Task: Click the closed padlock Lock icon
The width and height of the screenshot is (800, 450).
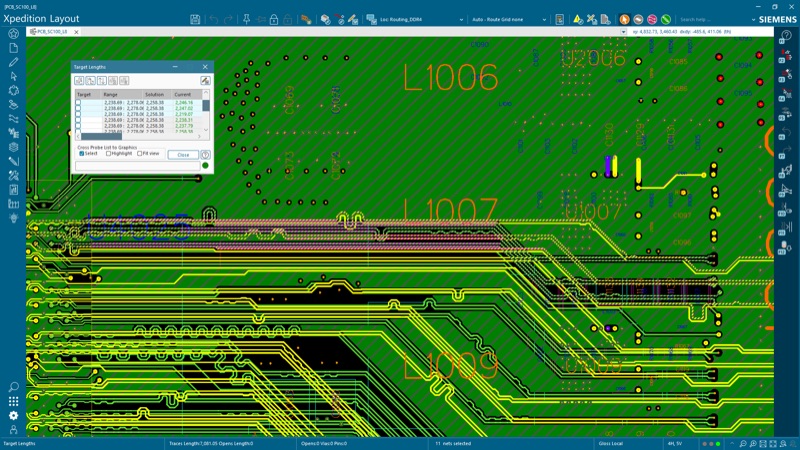Action: click(274, 19)
